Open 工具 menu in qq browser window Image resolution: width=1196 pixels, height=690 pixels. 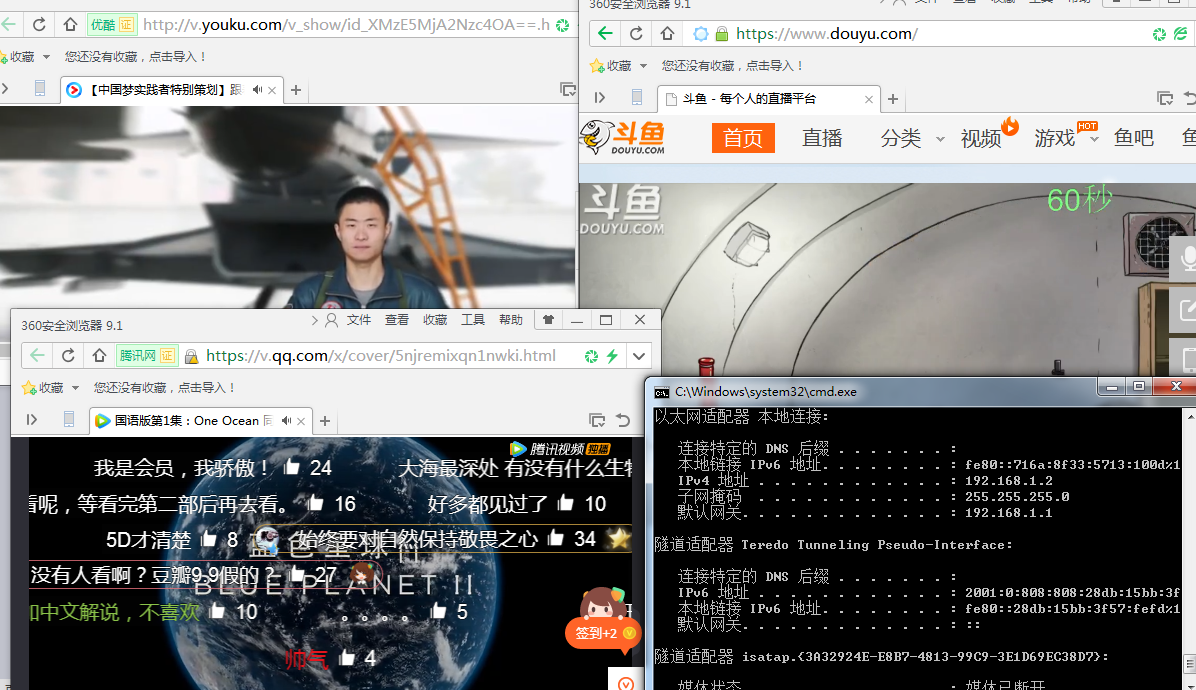pos(473,320)
